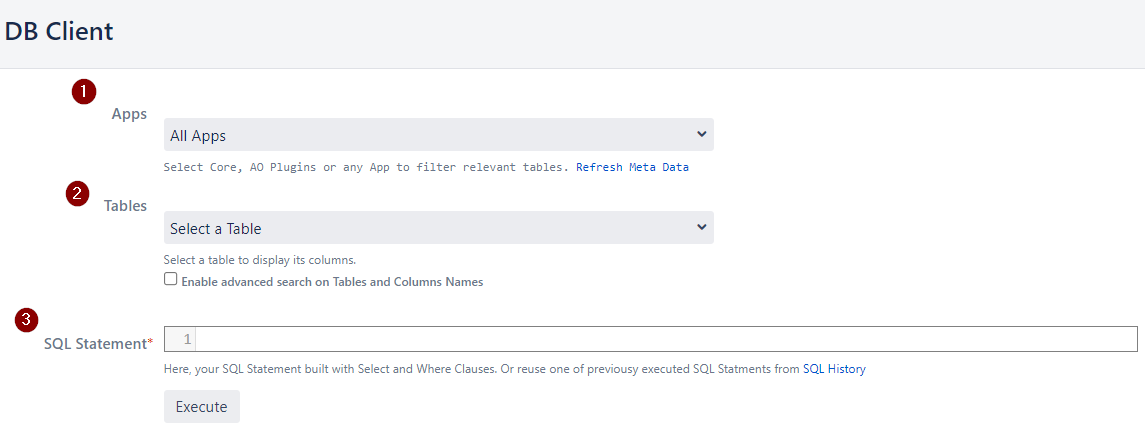1145x429 pixels.
Task: Click the red step 1 badge
Action: pos(84,92)
